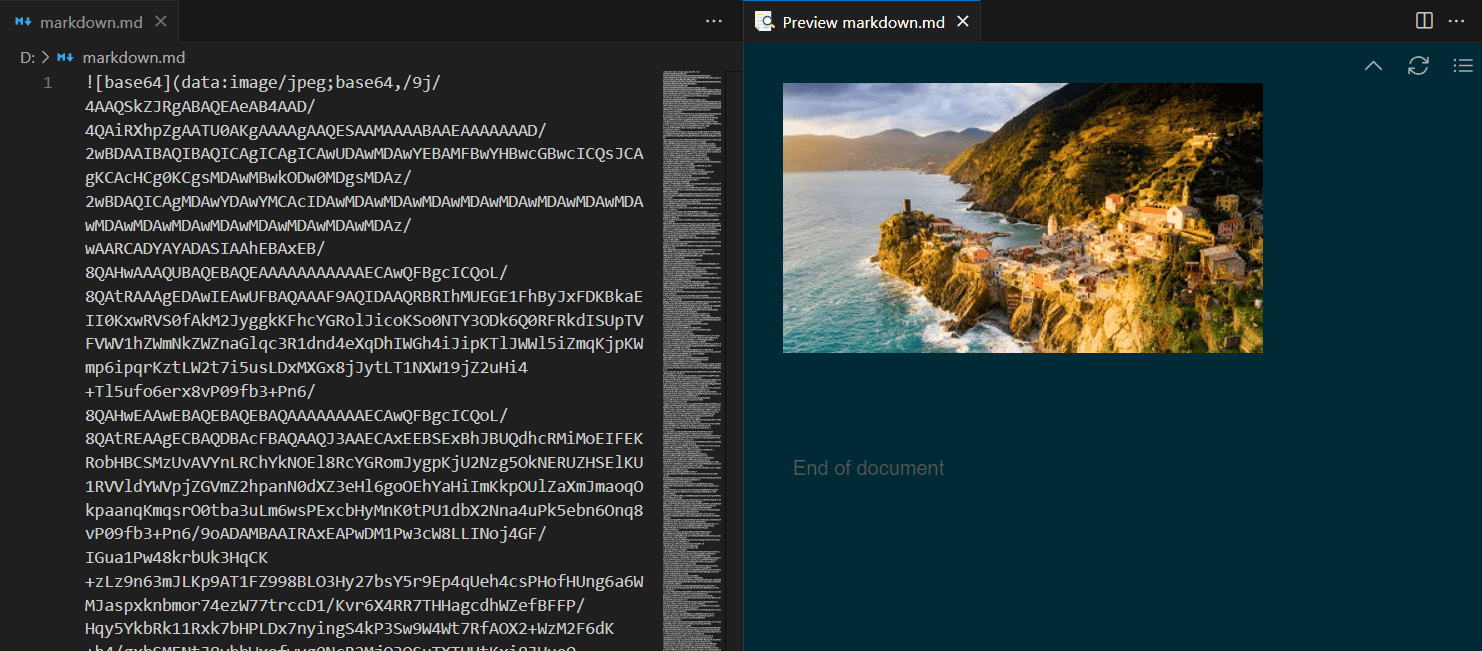This screenshot has width=1482, height=651.
Task: Click the preview icon on the Preview tab
Action: (765, 21)
